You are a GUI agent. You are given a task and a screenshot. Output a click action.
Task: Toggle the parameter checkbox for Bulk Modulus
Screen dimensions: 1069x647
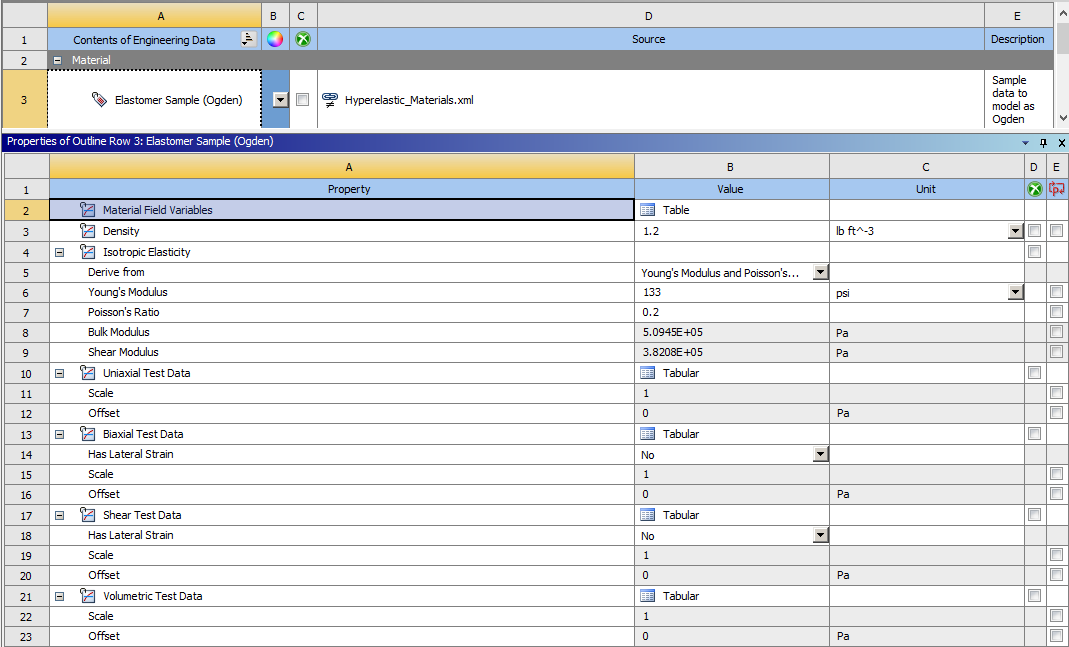(1057, 332)
